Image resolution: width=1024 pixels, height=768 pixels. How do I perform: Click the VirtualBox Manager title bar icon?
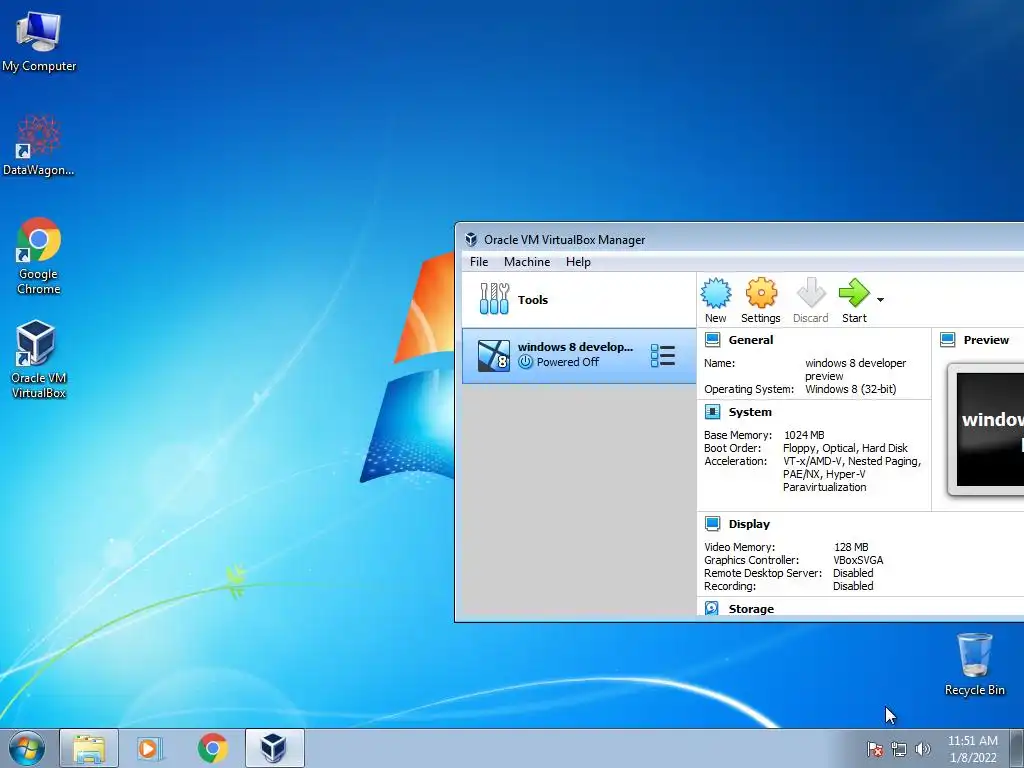click(x=471, y=240)
